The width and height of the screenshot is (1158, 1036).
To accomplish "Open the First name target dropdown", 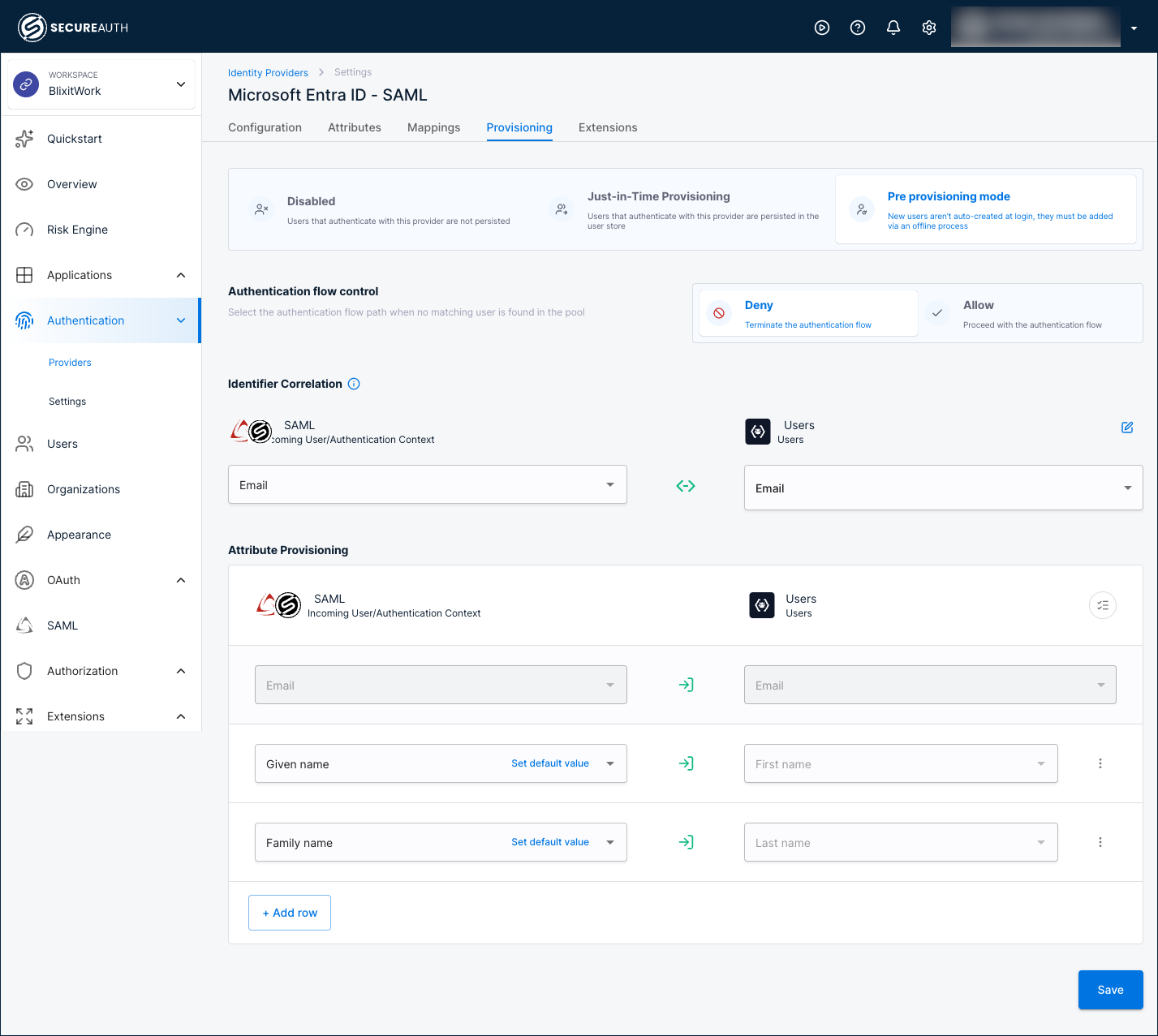I will click(901, 763).
